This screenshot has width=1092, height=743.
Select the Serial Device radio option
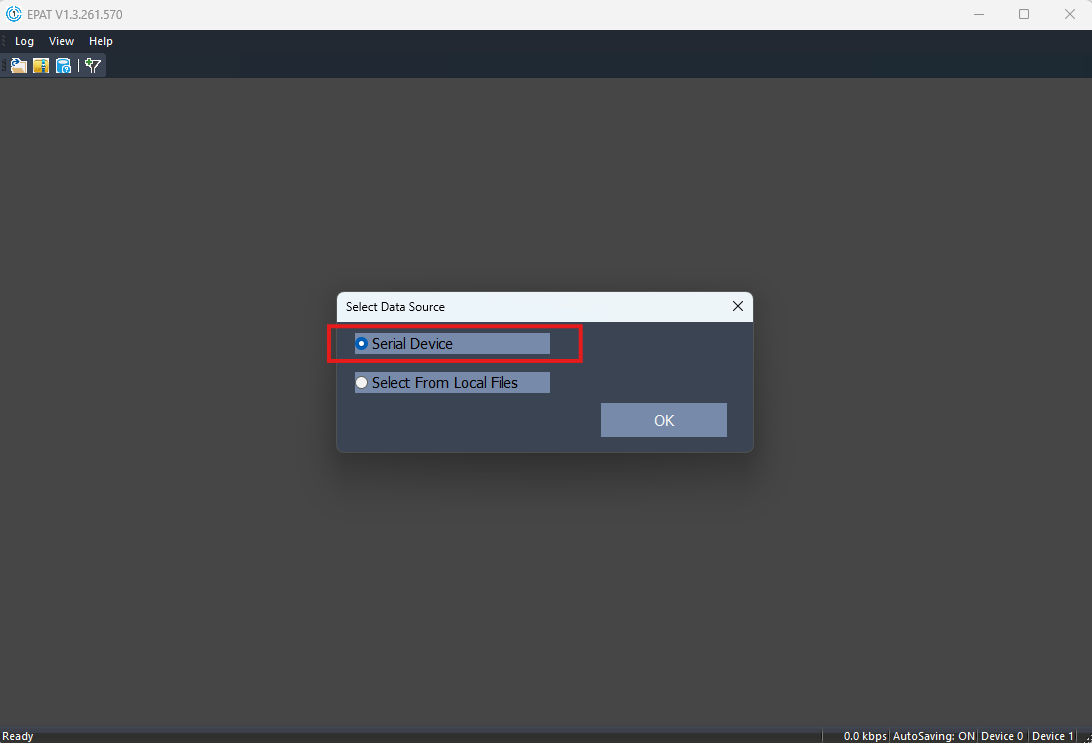tap(362, 344)
